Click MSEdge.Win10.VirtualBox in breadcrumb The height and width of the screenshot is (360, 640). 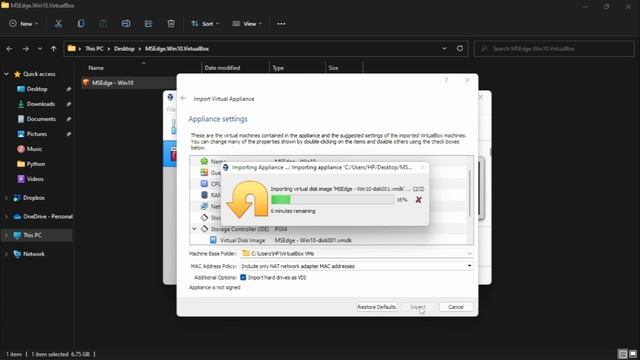tap(177, 49)
